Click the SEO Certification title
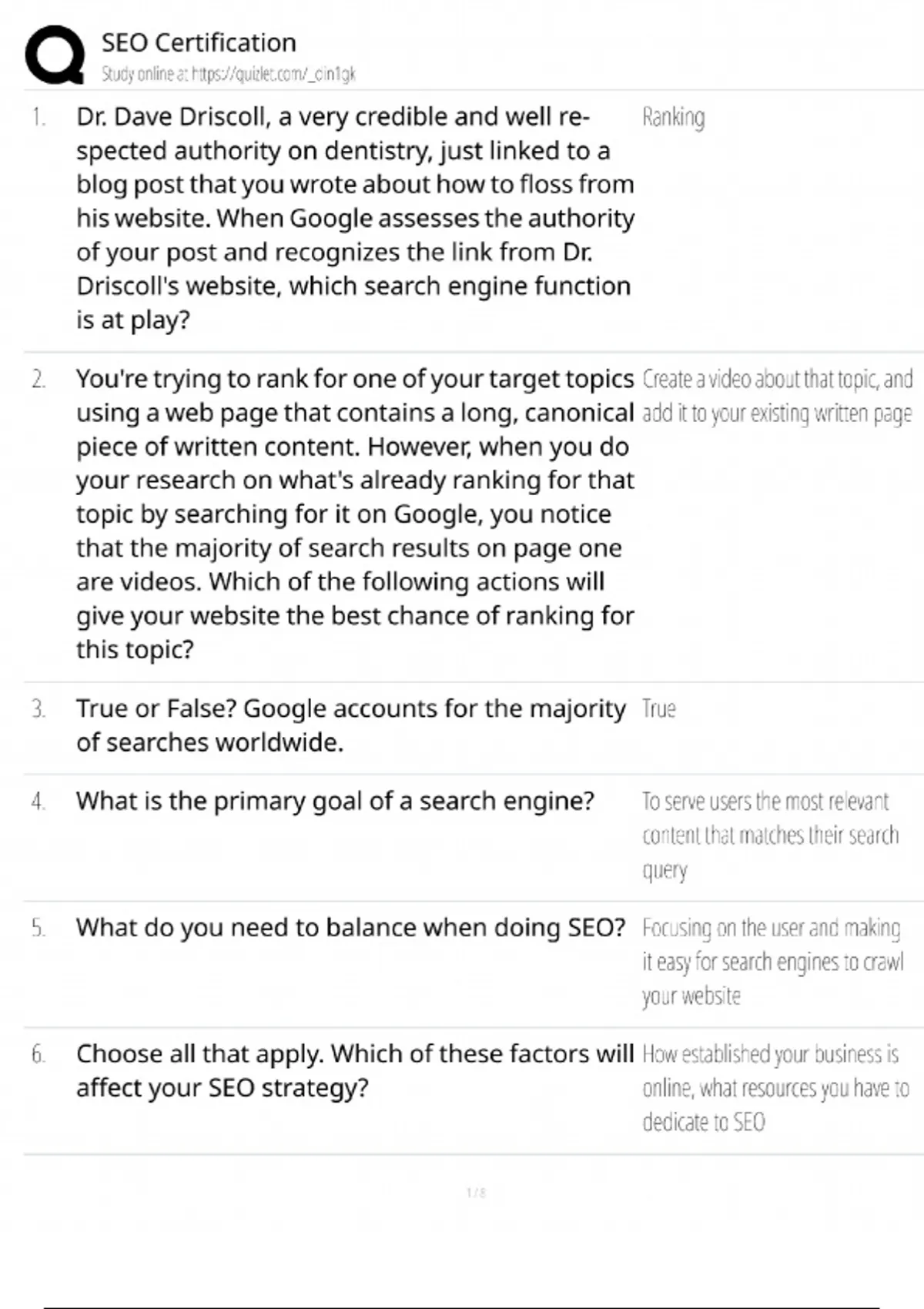Viewport: 924px width, 1309px height. (x=199, y=42)
